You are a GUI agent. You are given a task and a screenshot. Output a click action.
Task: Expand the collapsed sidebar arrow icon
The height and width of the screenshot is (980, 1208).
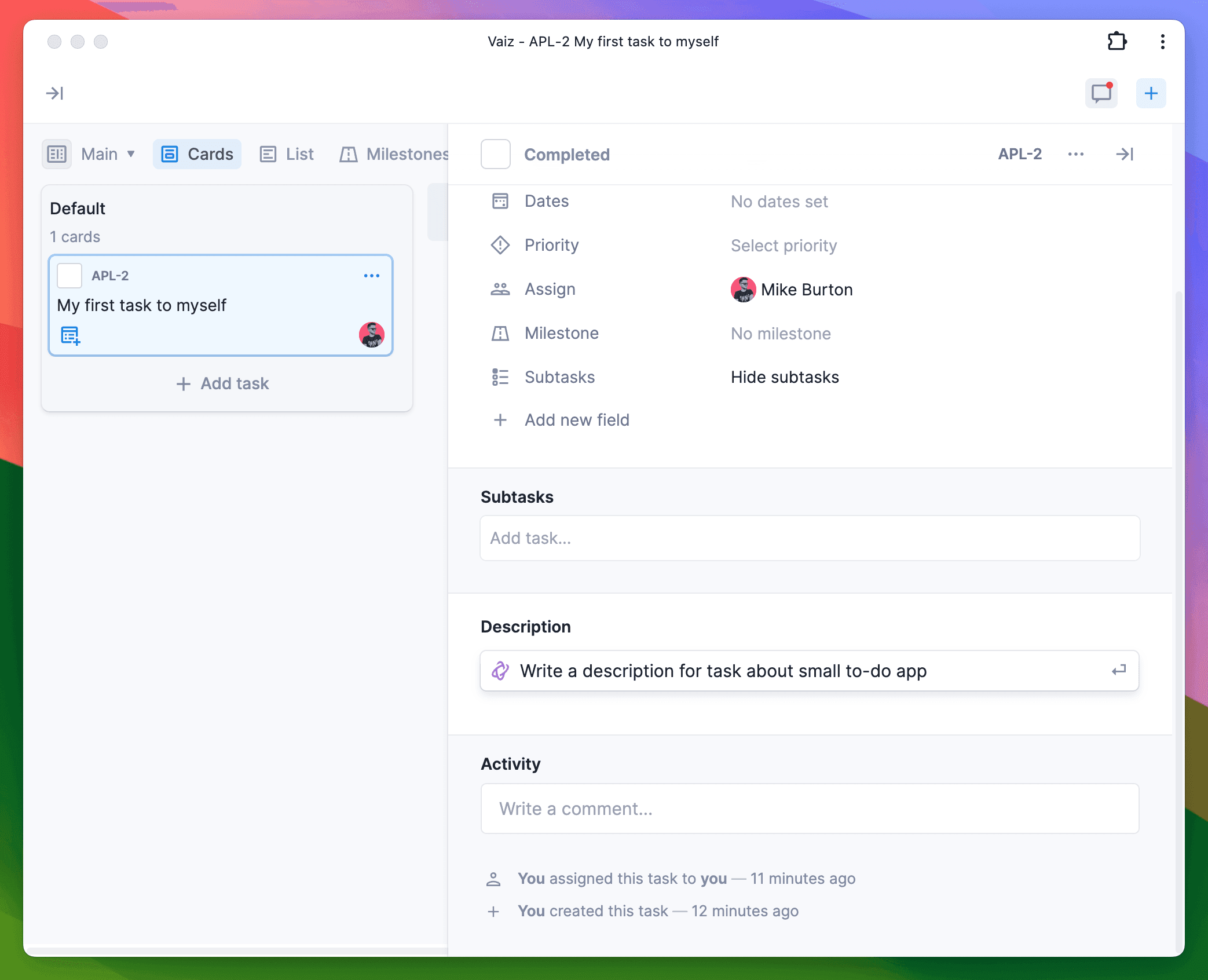(54, 93)
